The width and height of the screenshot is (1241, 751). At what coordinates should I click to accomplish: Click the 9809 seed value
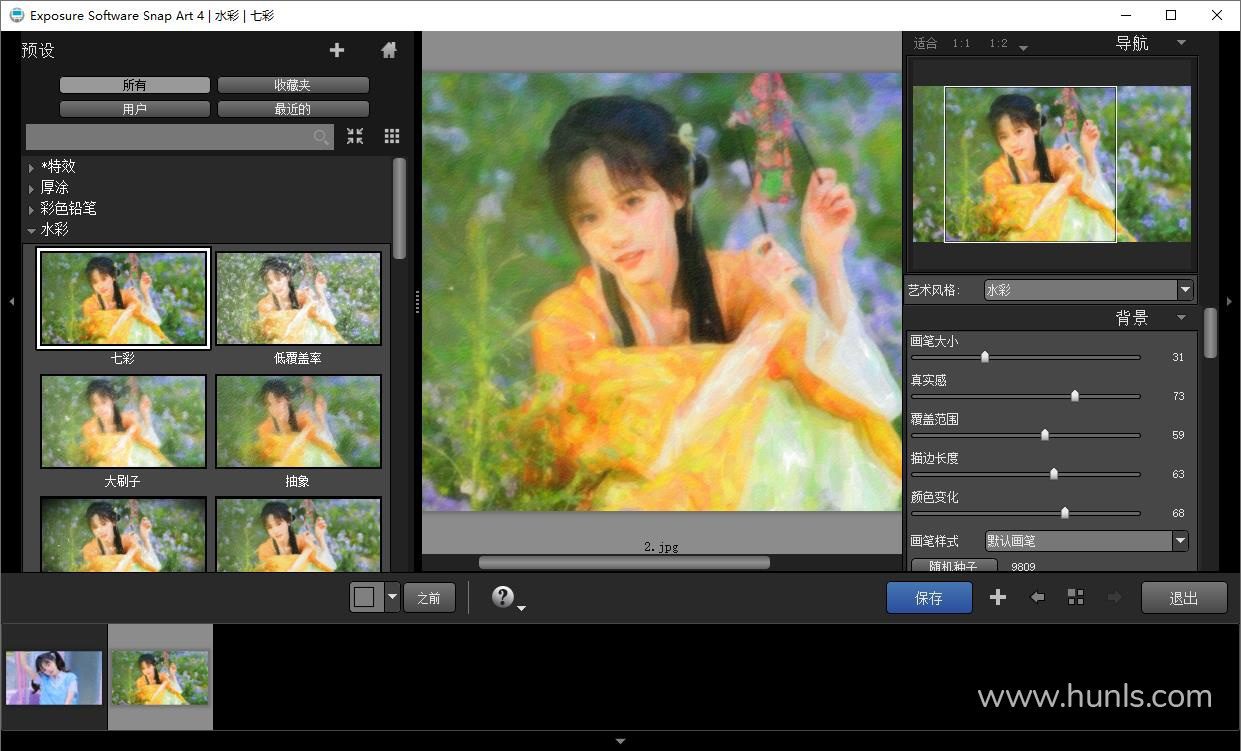point(1023,566)
